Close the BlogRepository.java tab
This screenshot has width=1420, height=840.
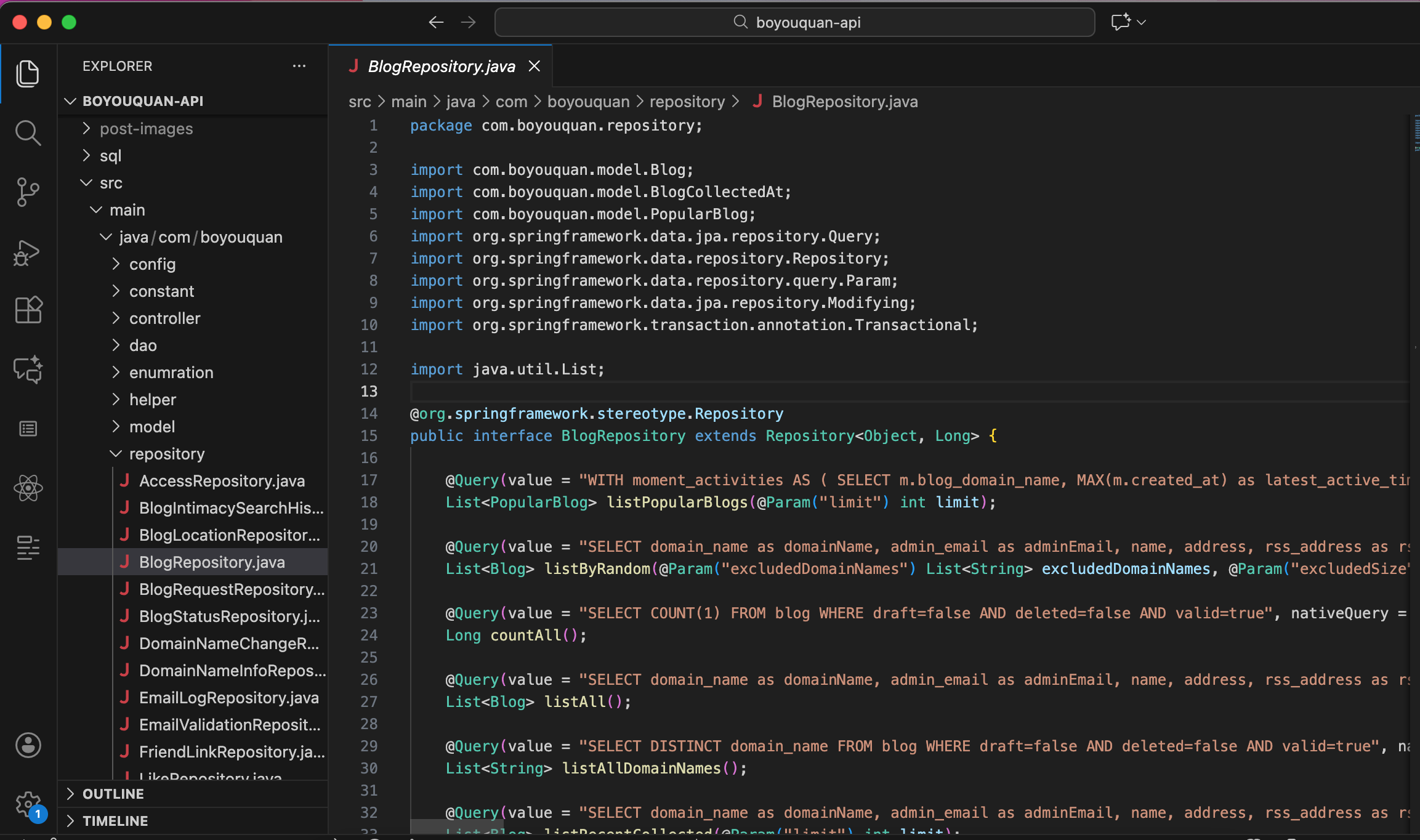point(535,67)
